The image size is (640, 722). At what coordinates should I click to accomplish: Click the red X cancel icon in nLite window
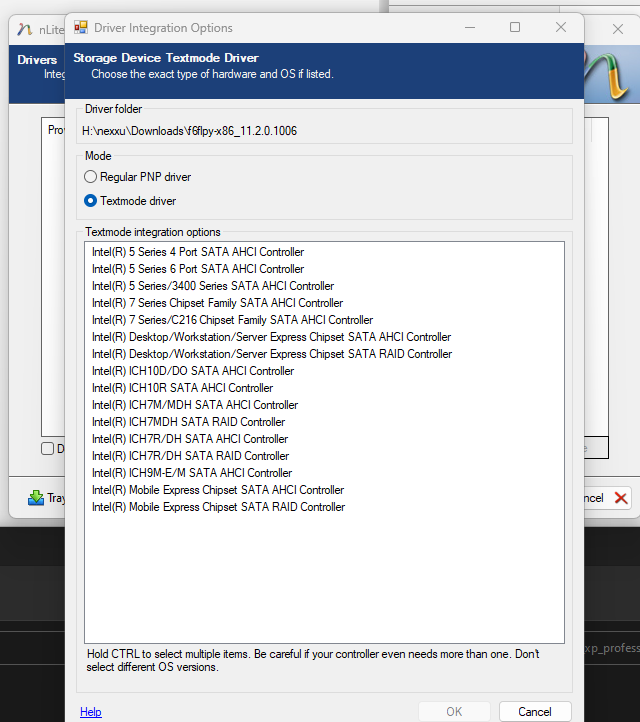coord(621,498)
